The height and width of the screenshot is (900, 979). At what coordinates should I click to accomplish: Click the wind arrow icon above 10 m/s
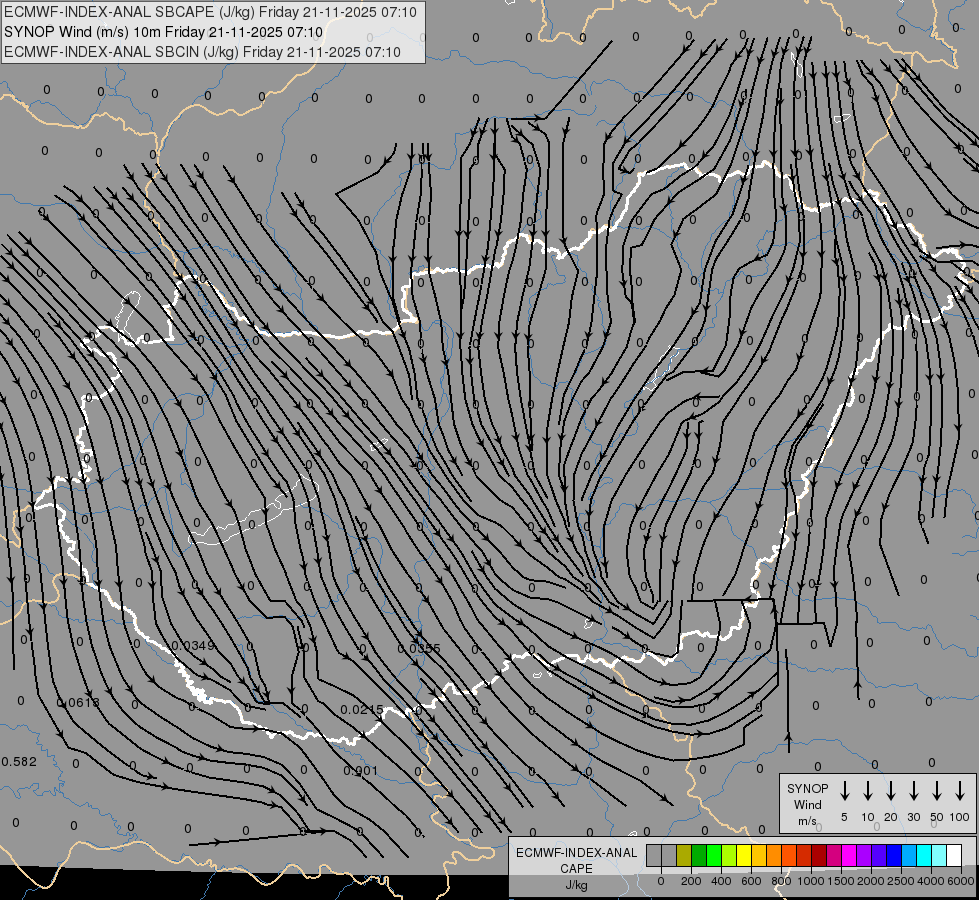pyautogui.click(x=867, y=791)
